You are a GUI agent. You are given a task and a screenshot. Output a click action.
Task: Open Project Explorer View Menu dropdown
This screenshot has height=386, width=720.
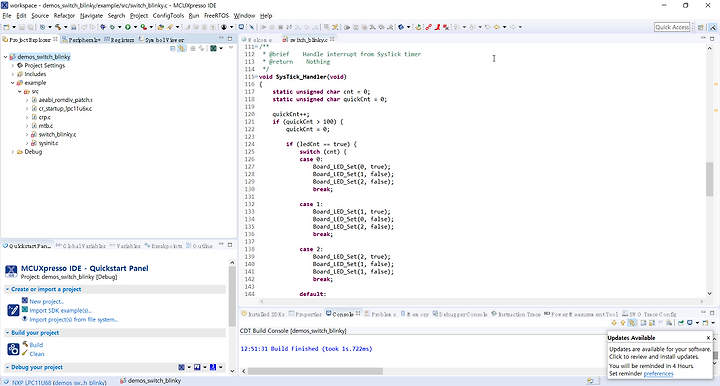231,48
